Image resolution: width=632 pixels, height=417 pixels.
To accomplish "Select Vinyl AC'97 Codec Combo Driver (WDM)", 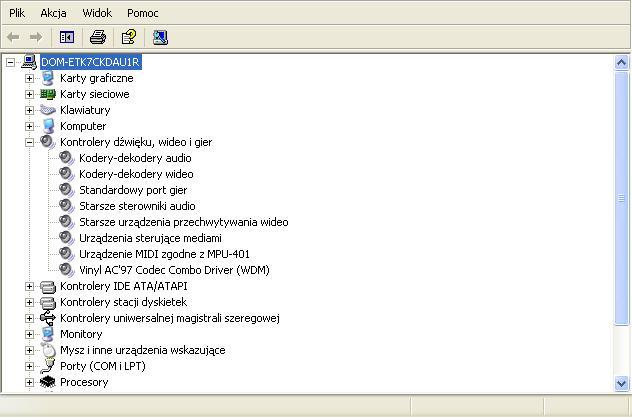I will (174, 270).
